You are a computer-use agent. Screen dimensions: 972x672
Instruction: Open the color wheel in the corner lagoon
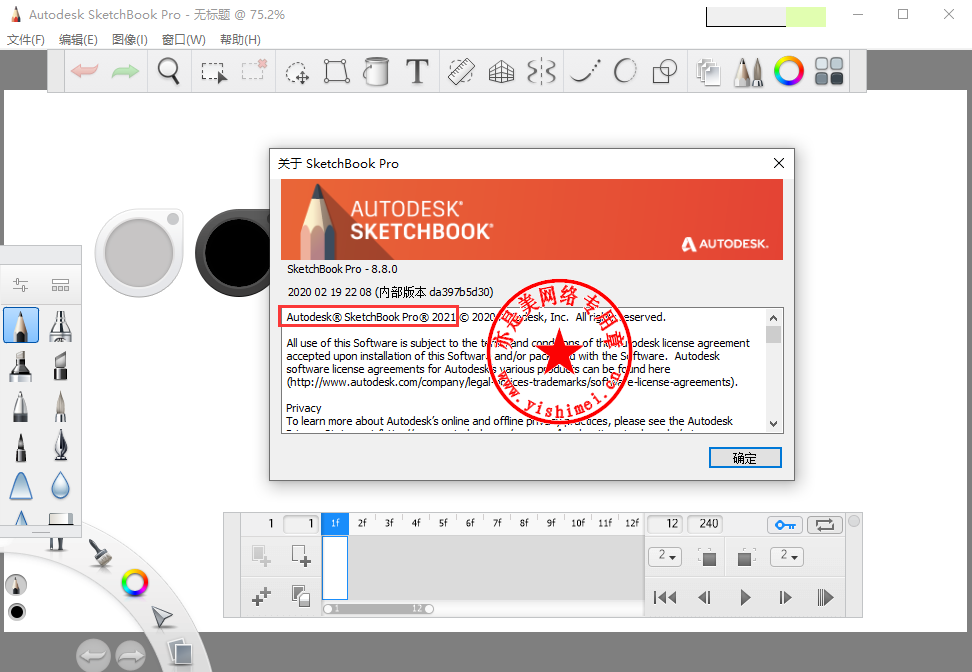(x=135, y=583)
